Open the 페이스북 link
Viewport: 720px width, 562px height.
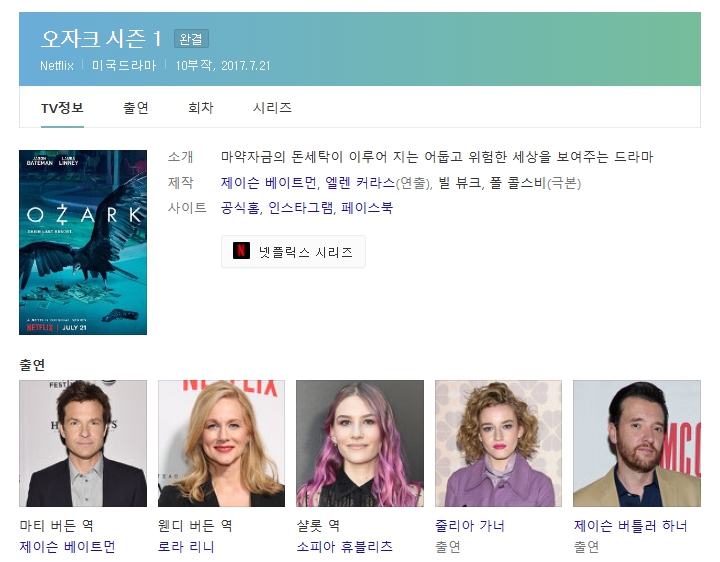(x=367, y=208)
